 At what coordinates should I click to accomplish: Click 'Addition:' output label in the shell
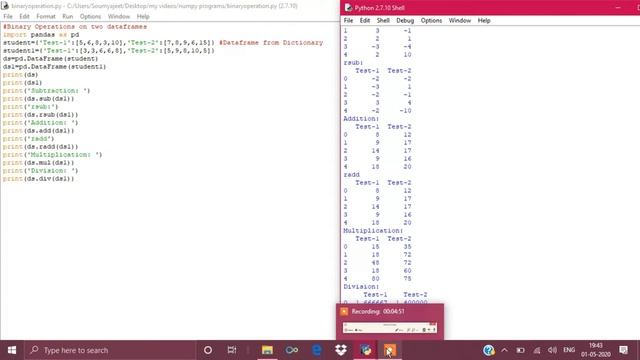361,119
